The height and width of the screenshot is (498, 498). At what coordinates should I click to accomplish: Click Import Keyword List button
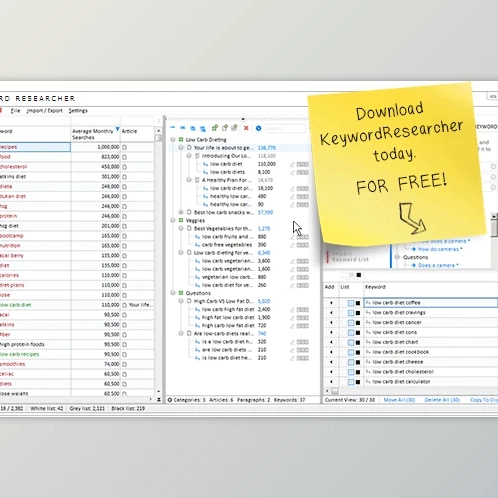click(351, 257)
